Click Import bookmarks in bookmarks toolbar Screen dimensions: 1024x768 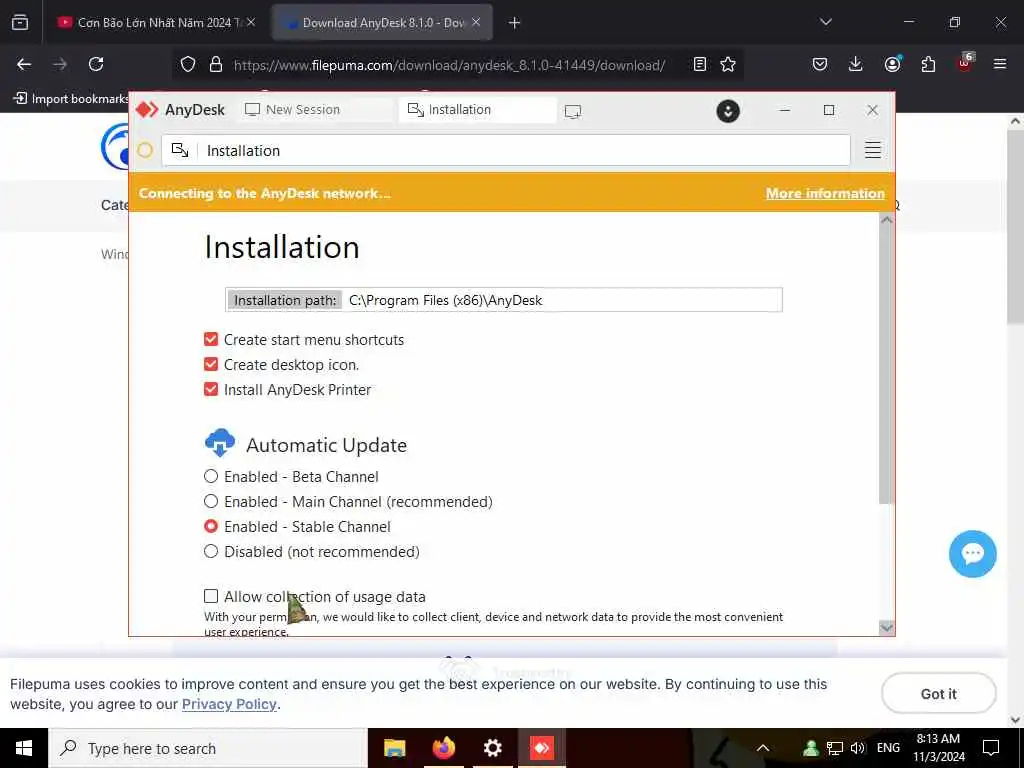point(71,99)
